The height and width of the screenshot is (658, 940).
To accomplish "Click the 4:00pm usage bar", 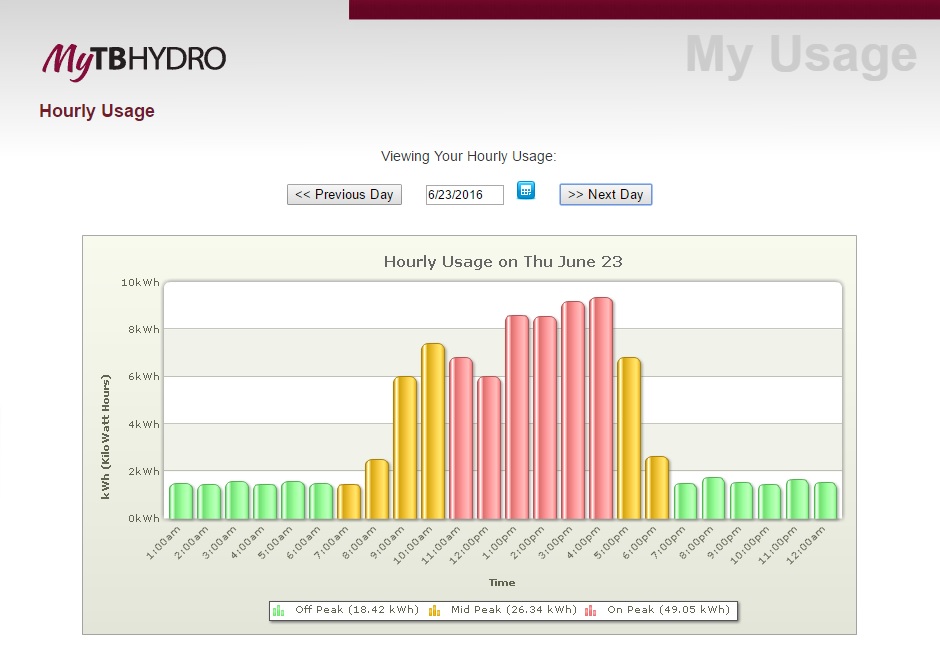I will click(x=601, y=408).
